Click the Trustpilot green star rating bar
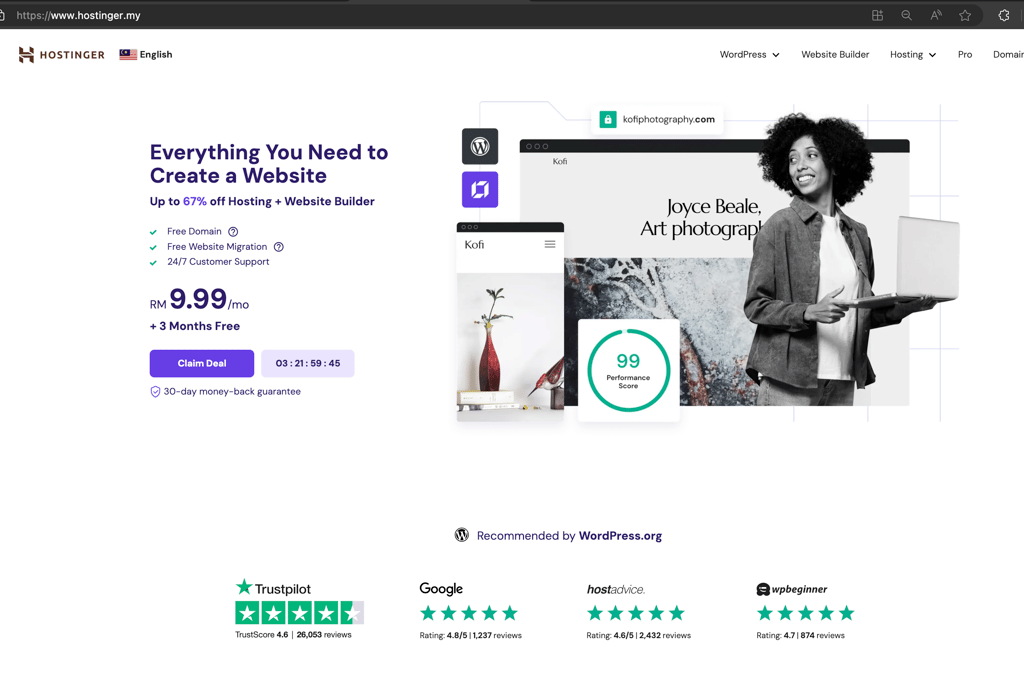The image size is (1024, 679). (x=299, y=612)
